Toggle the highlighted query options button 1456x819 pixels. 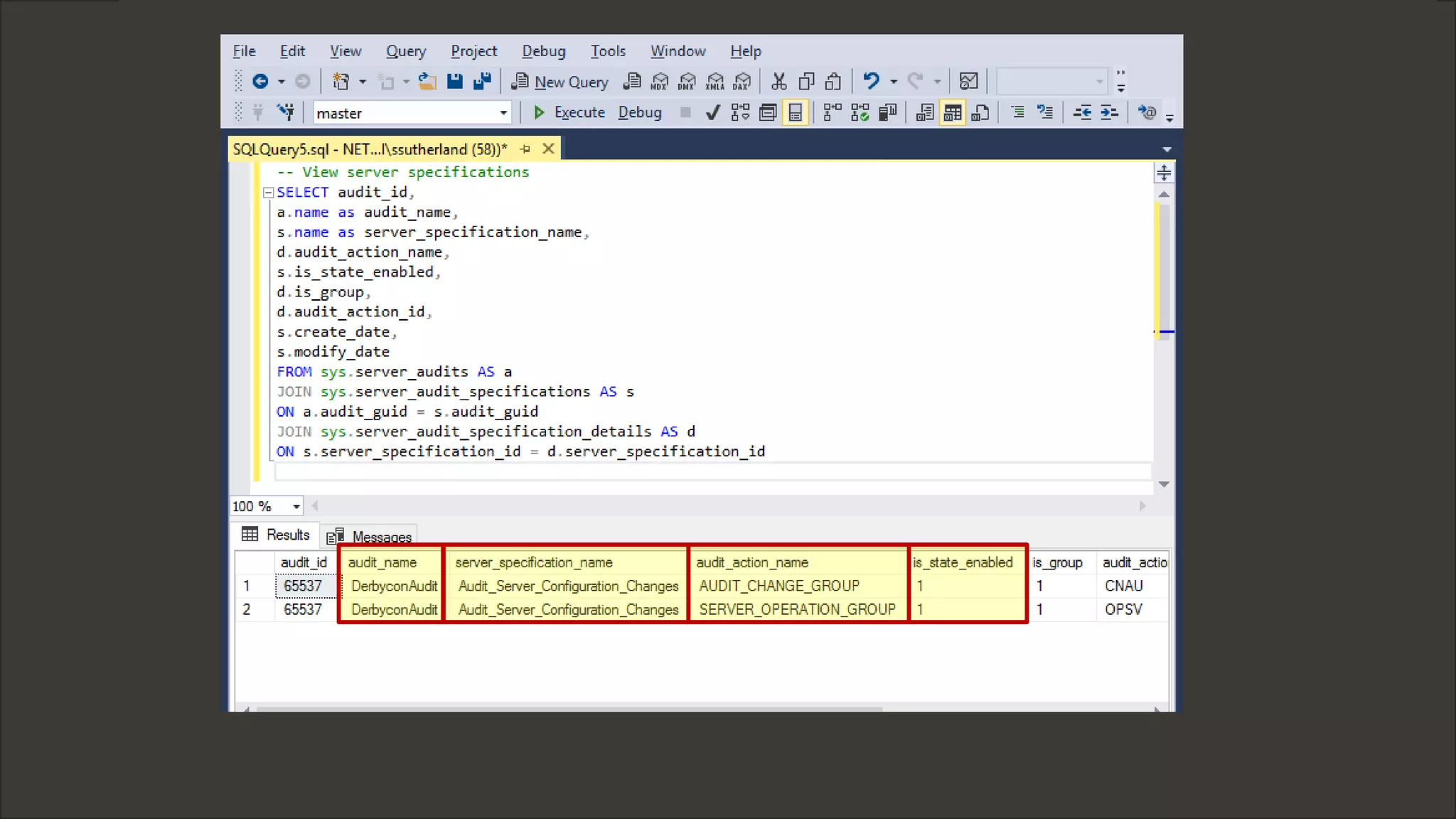[x=795, y=112]
